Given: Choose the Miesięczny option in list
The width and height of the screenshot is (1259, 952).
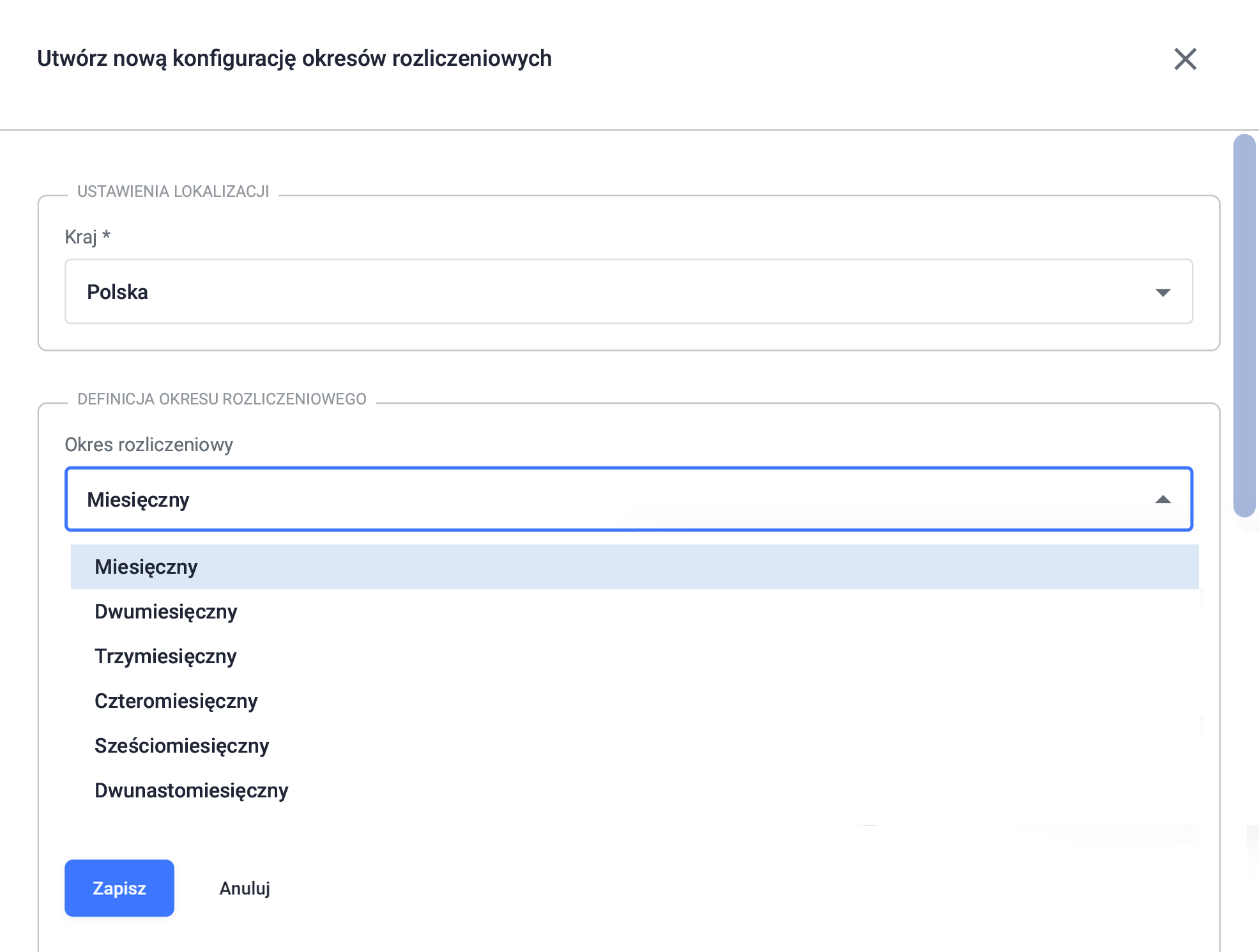Looking at the screenshot, I should [634, 567].
